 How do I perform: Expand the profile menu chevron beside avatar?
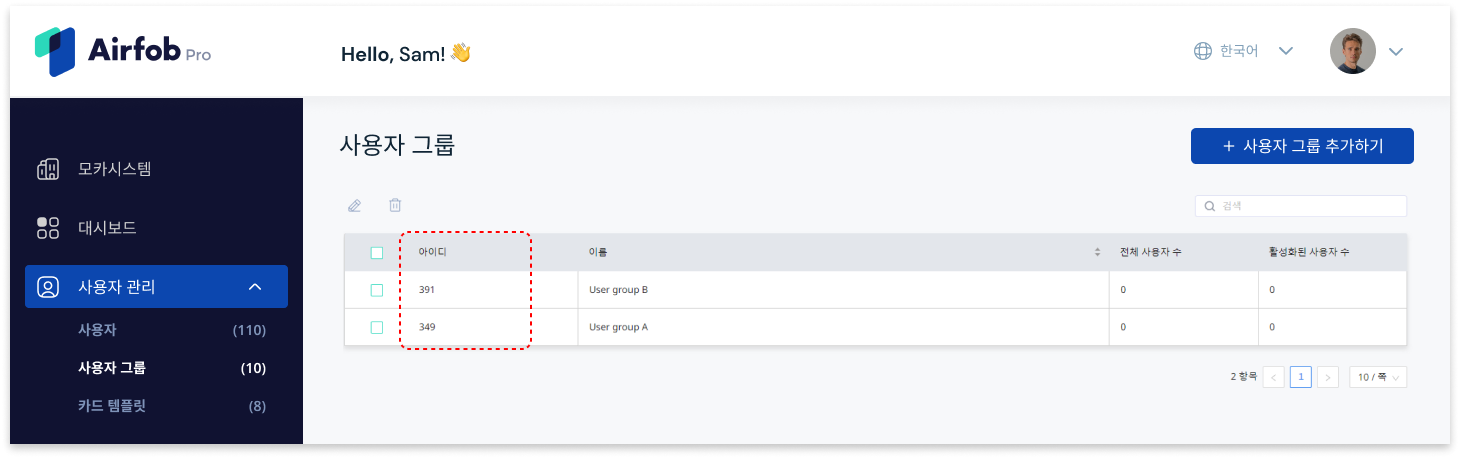click(x=1396, y=52)
